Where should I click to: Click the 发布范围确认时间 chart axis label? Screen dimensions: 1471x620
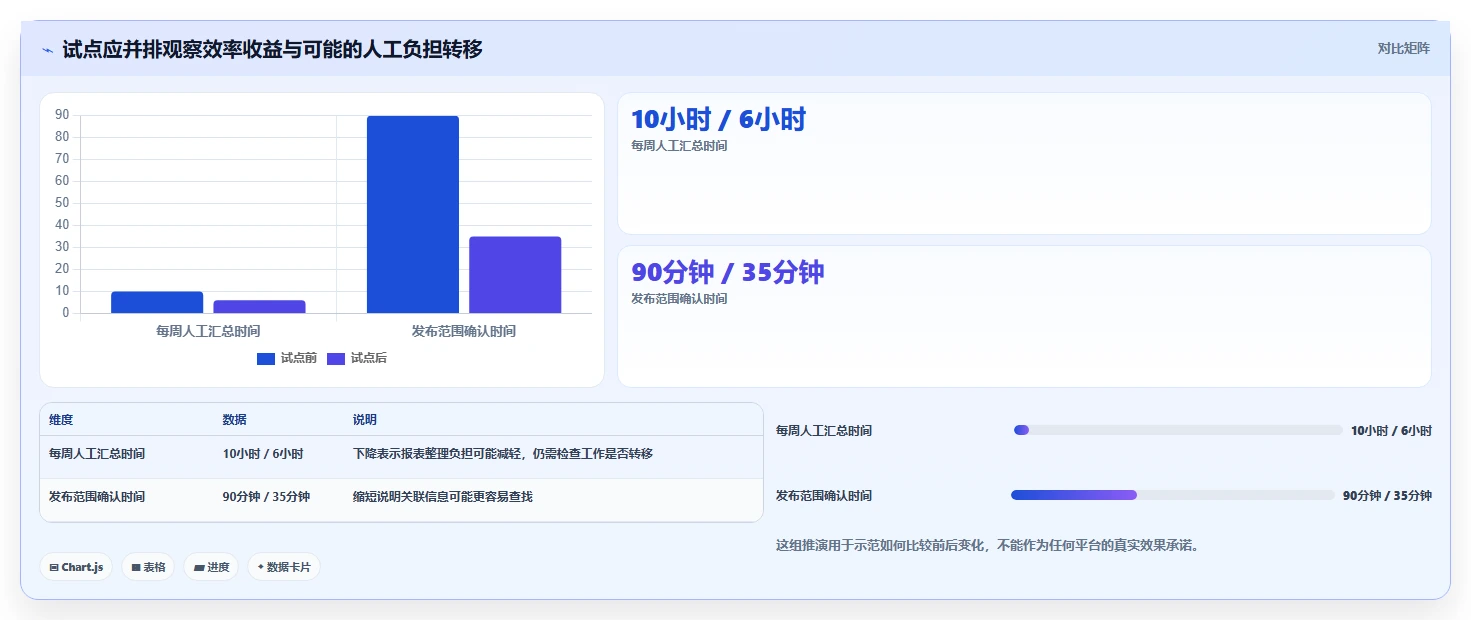pyautogui.click(x=464, y=331)
